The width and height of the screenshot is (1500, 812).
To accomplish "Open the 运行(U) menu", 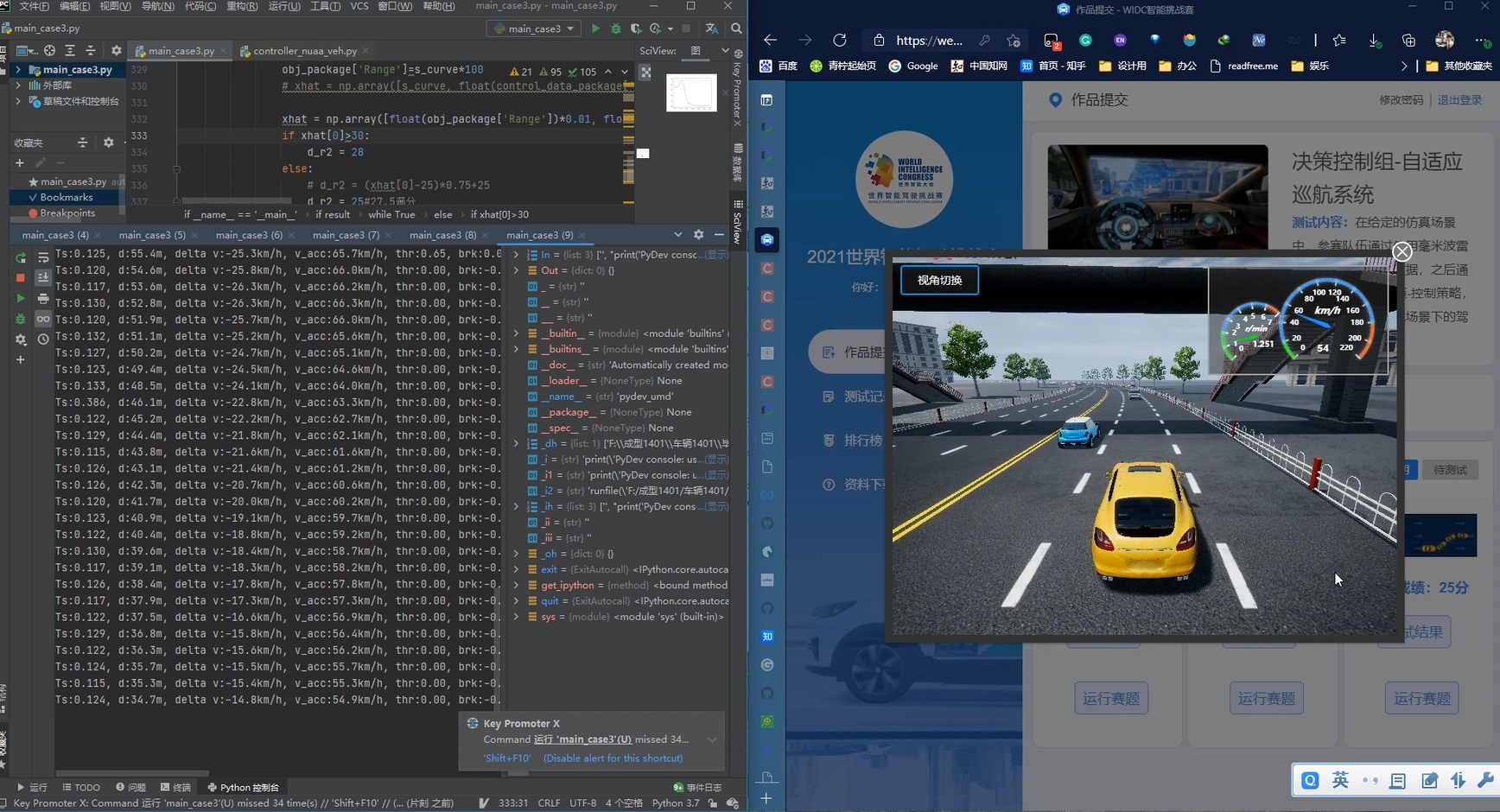I will point(284,6).
